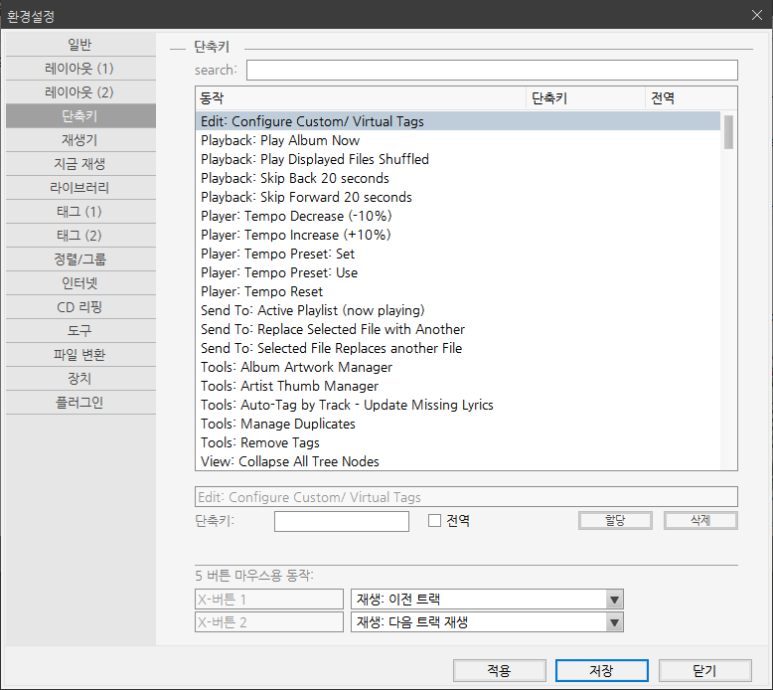
Task: Click the 삭제 delete button
Action: click(701, 520)
